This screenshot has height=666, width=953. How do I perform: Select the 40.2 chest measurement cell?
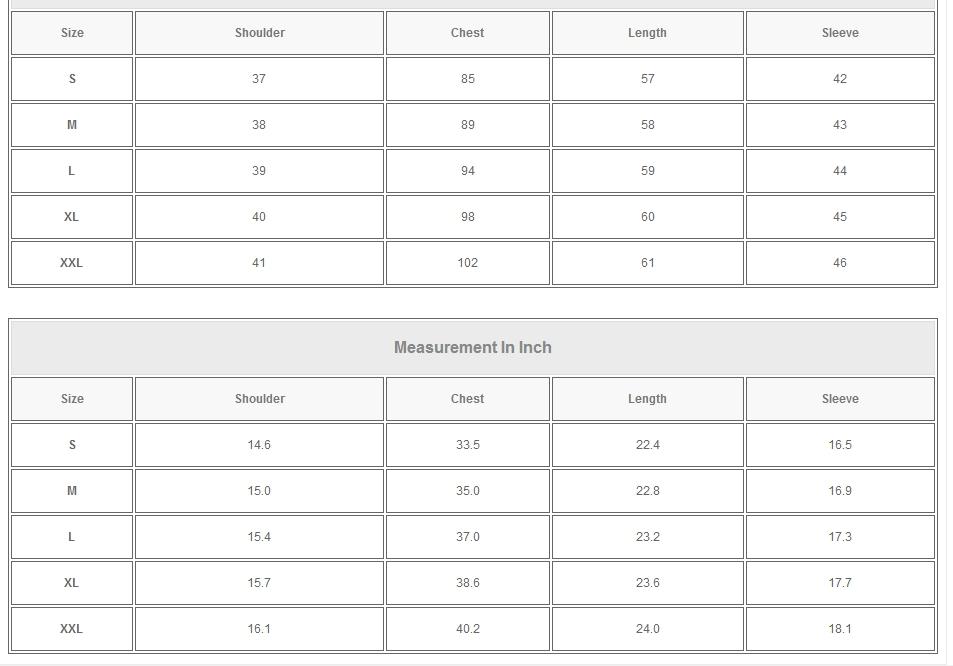[467, 629]
